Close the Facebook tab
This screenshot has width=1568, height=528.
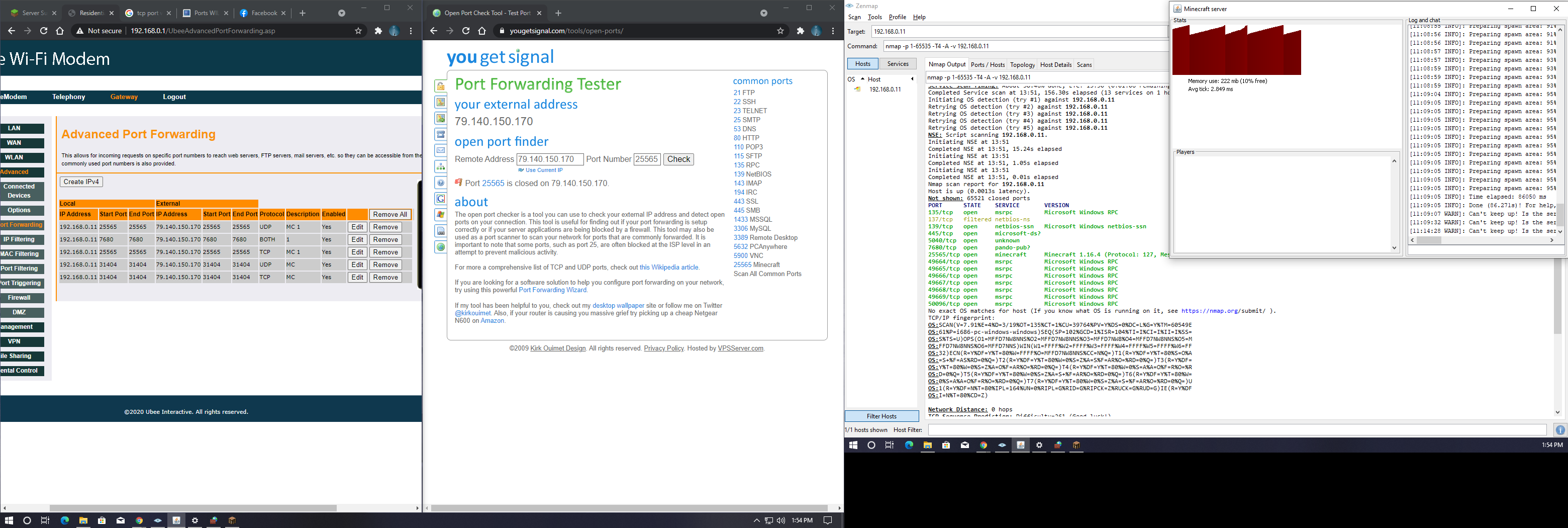pos(283,13)
